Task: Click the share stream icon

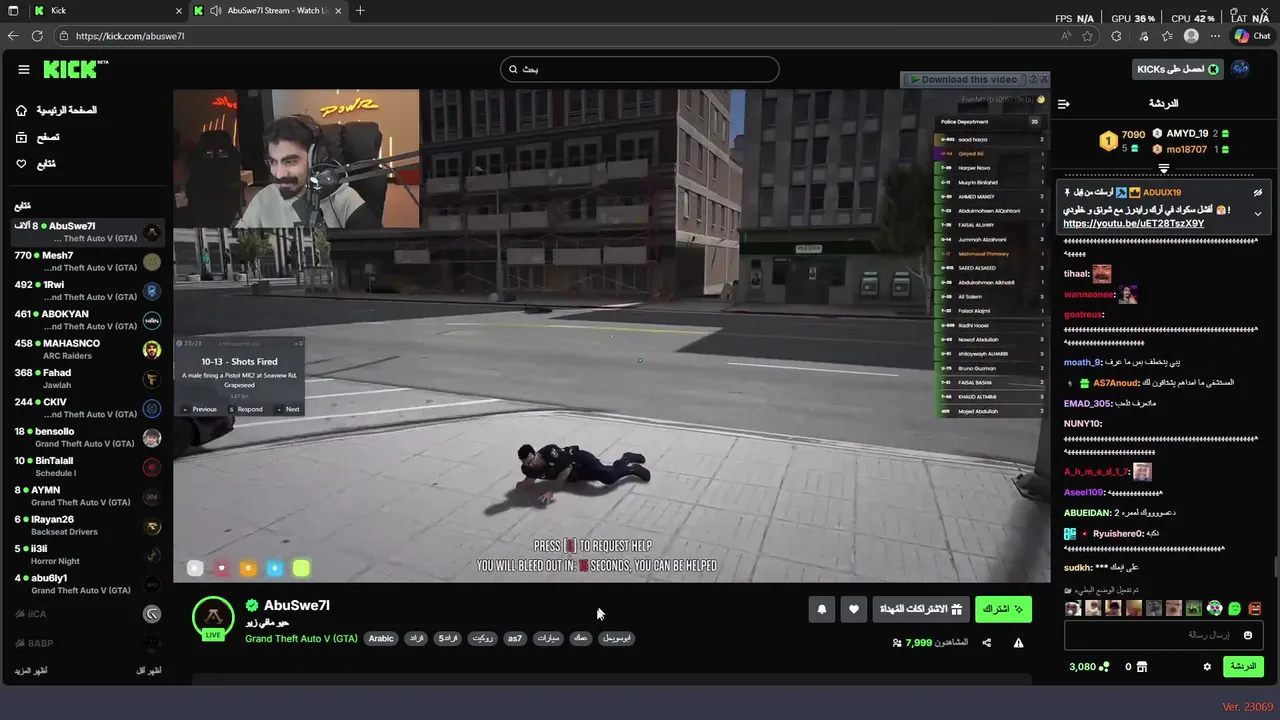Action: pos(986,643)
